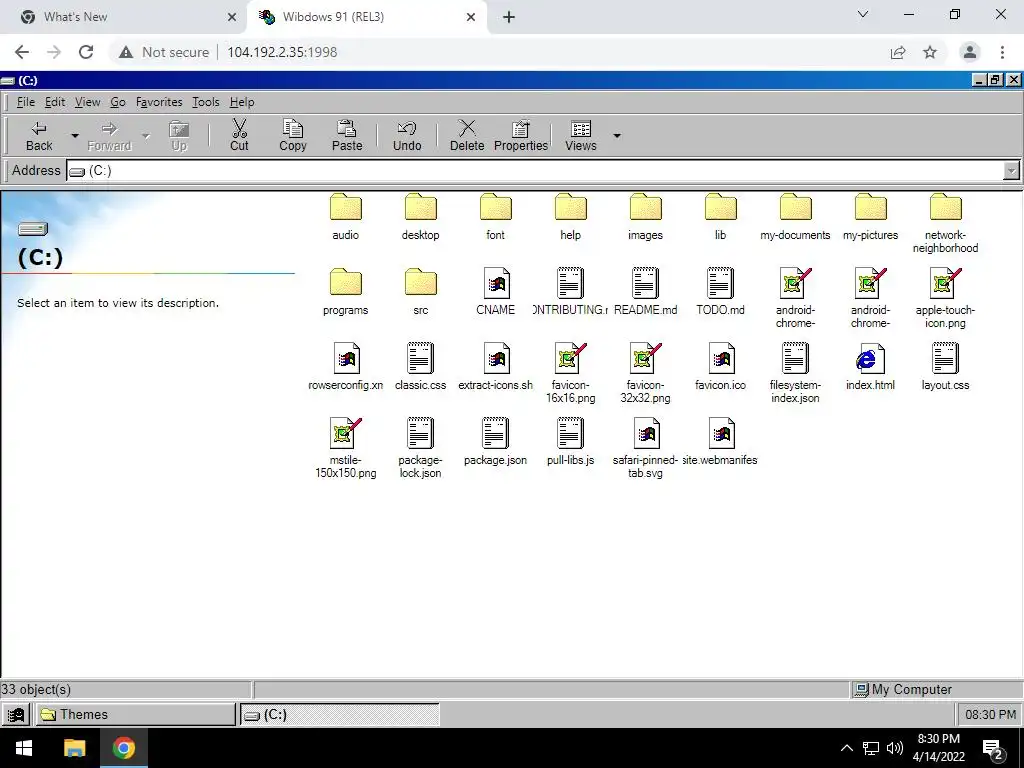Open the Tools menu

tap(205, 102)
